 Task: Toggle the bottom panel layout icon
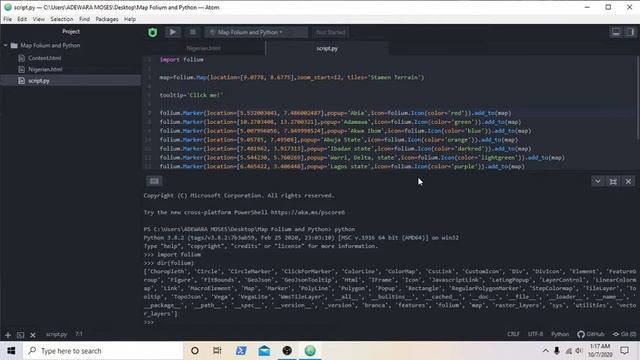616,32
